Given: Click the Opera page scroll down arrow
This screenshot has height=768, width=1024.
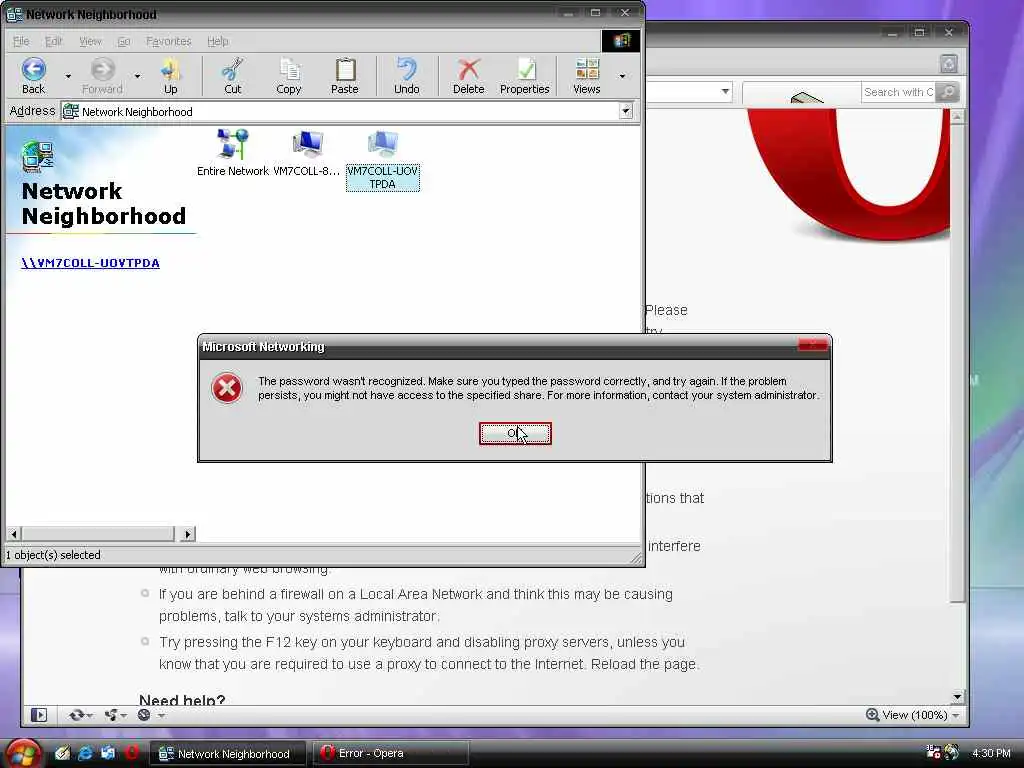Looking at the screenshot, I should [x=957, y=697].
